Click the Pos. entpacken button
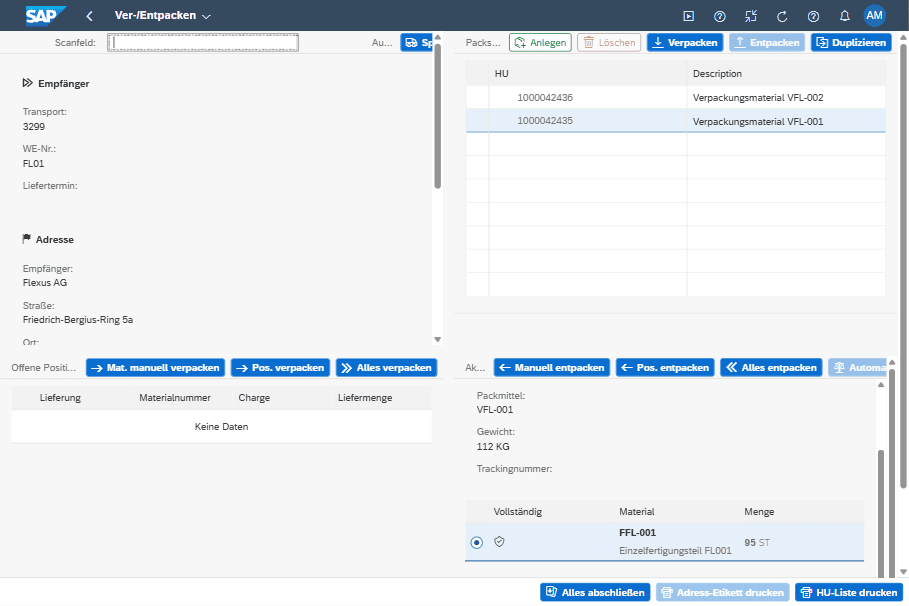 [x=665, y=368]
